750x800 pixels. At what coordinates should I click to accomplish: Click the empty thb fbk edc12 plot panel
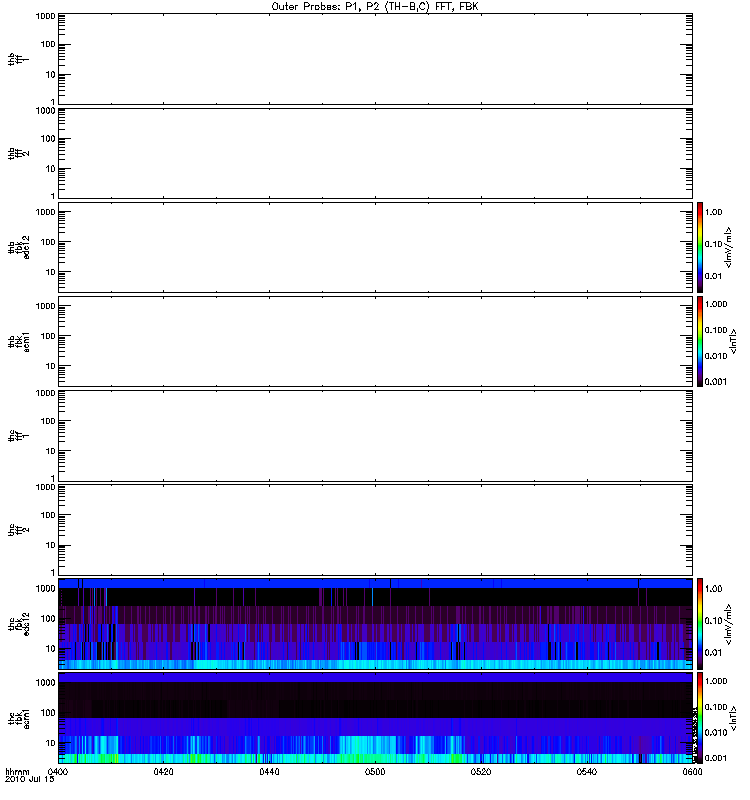[x=376, y=247]
